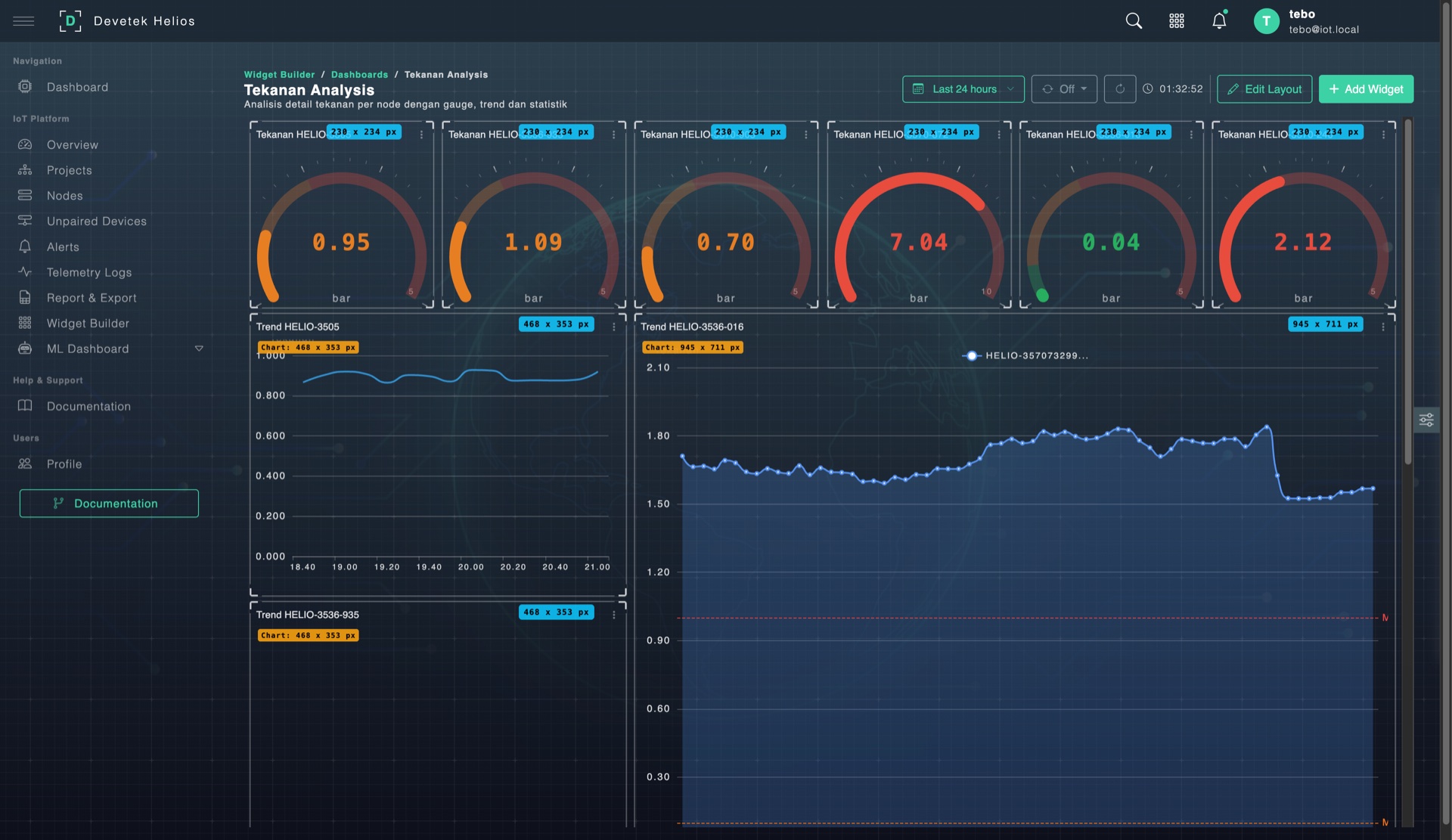Screen dimensions: 1452x840
Task: Click the manual refresh icon in the toolbar
Action: [x=1120, y=88]
